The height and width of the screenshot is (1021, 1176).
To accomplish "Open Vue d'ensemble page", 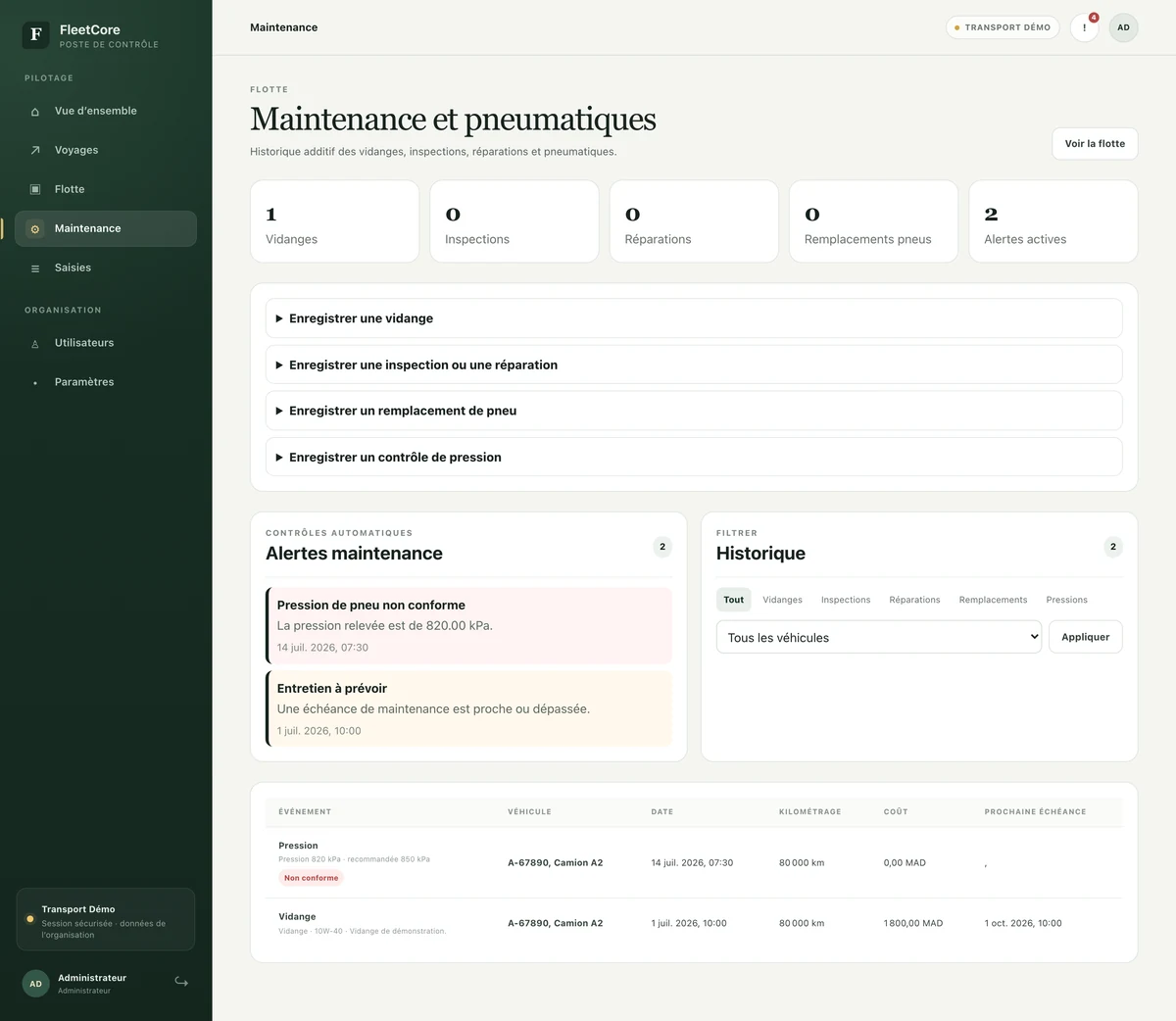I will [x=106, y=111].
